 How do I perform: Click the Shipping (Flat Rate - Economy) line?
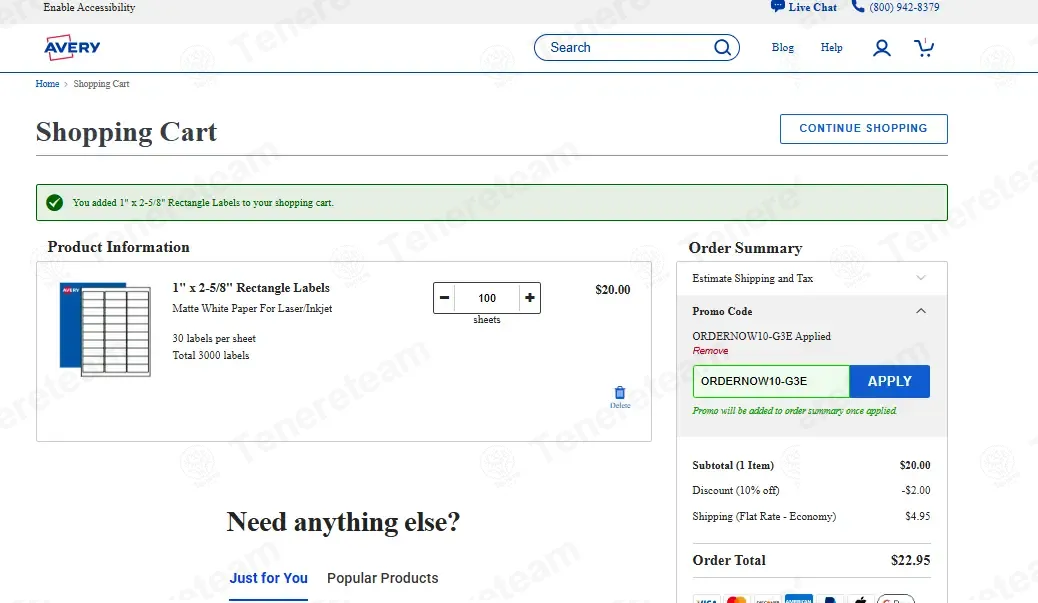click(x=811, y=516)
